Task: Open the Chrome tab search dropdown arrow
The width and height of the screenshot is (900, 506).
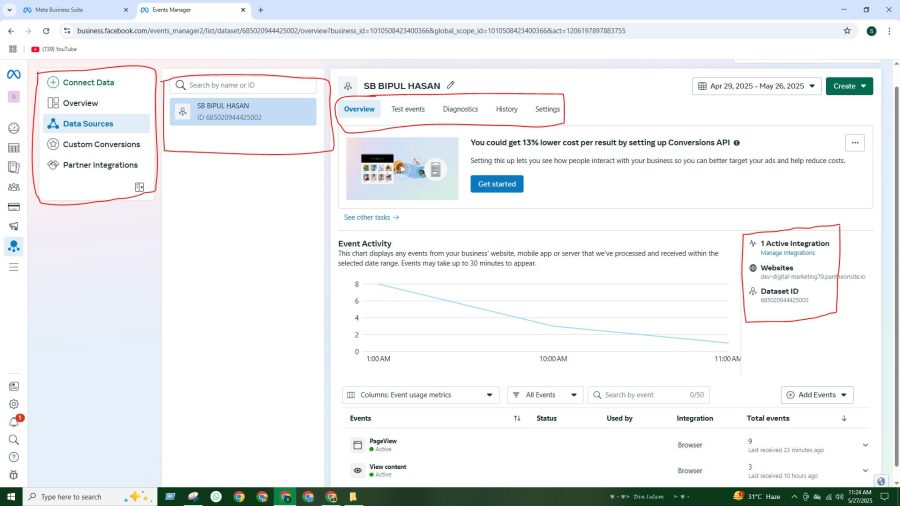Action: click(x=9, y=10)
